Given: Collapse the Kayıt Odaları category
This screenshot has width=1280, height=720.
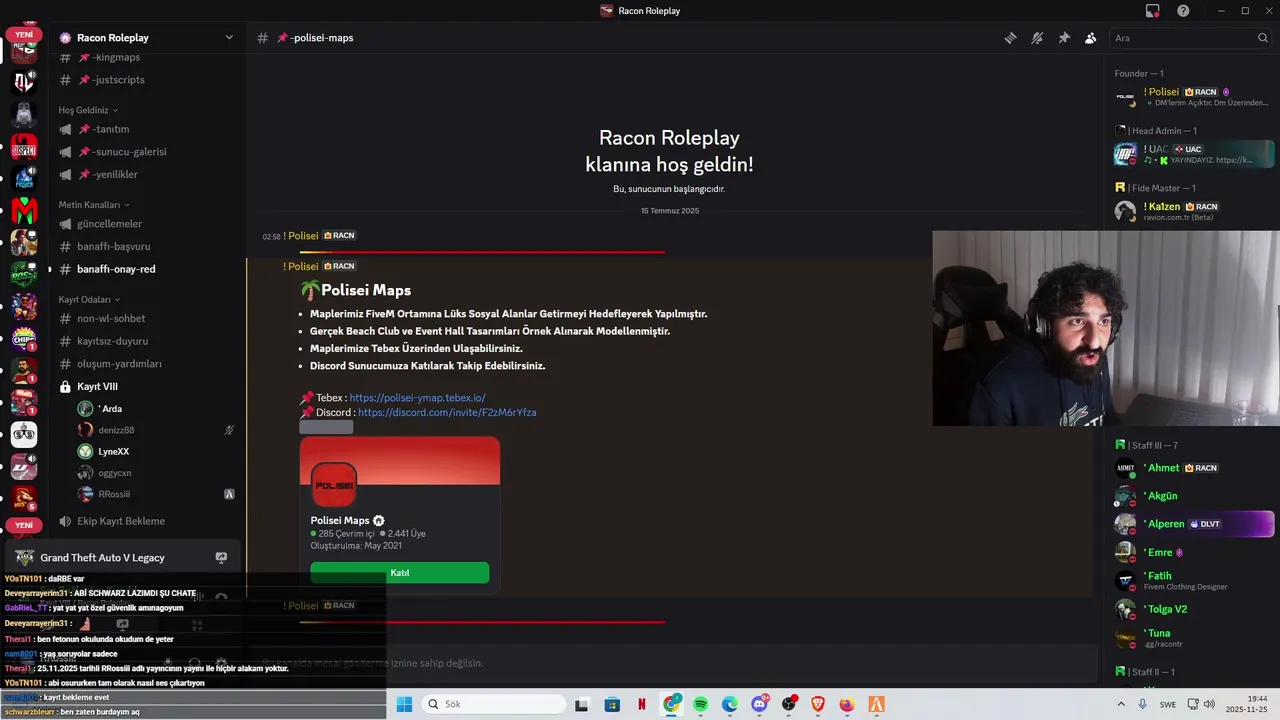Looking at the screenshot, I should point(89,299).
